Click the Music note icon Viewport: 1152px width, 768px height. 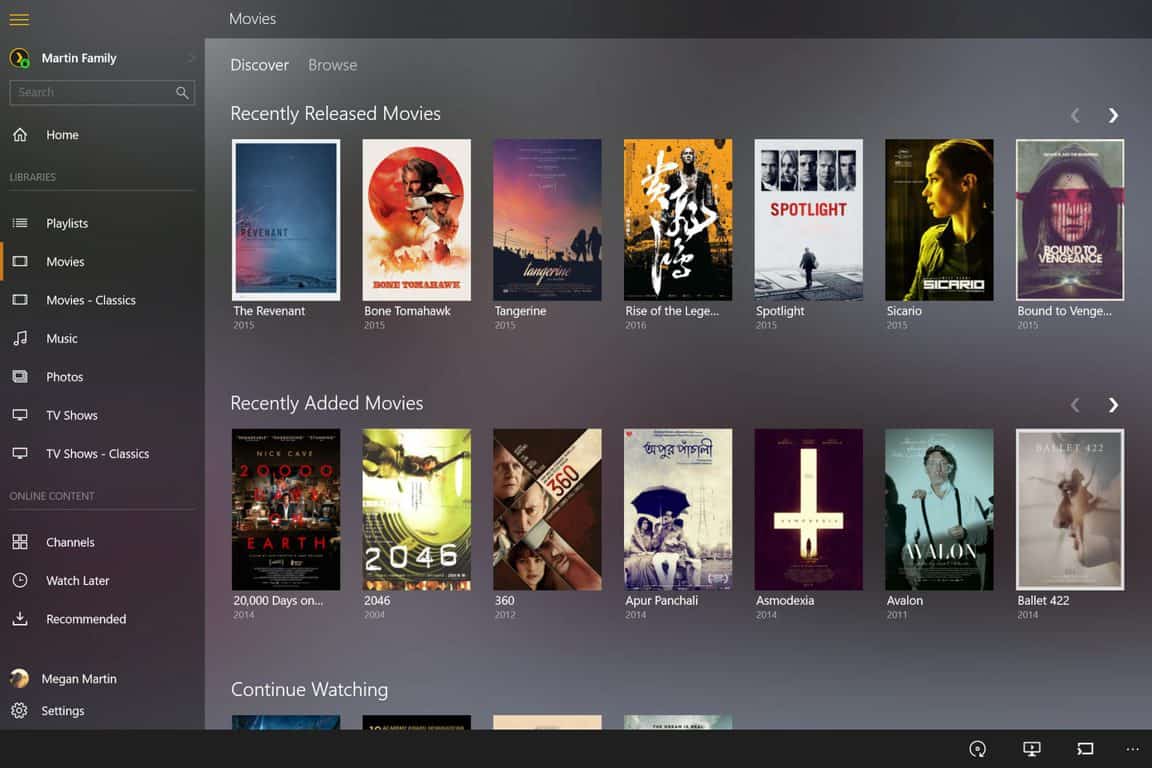[20, 338]
